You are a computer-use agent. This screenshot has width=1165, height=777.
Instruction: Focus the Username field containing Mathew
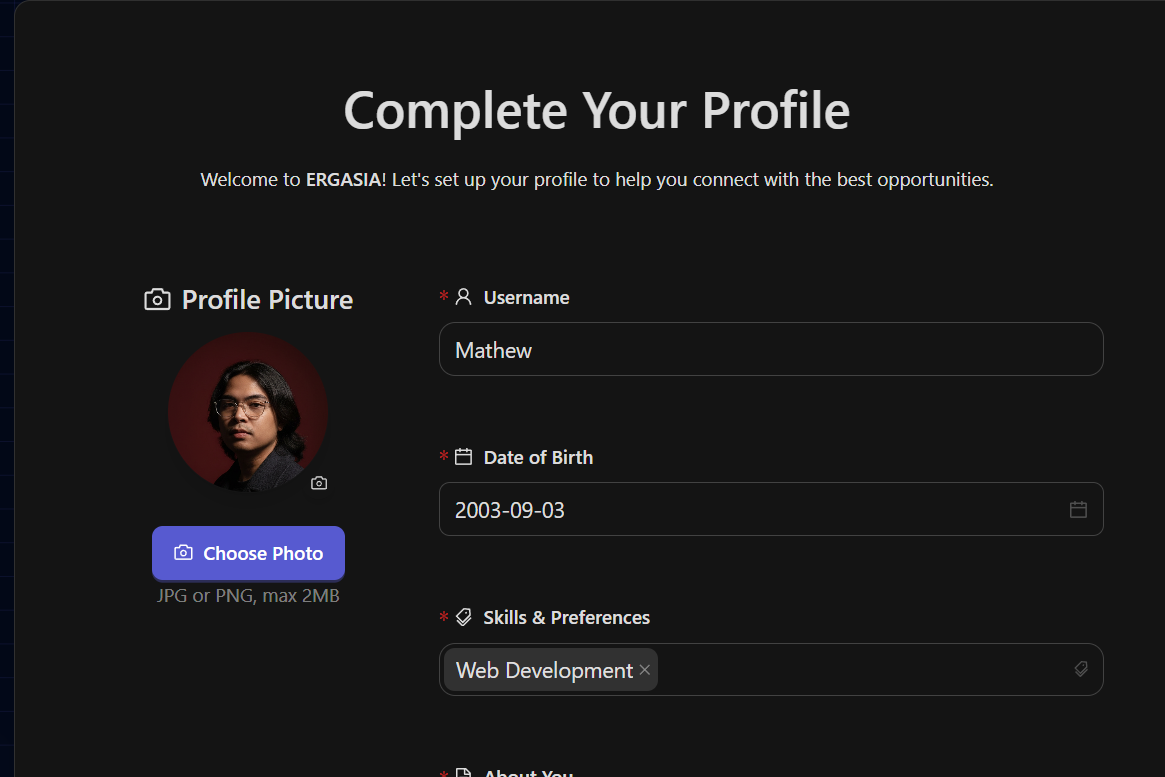tap(770, 350)
